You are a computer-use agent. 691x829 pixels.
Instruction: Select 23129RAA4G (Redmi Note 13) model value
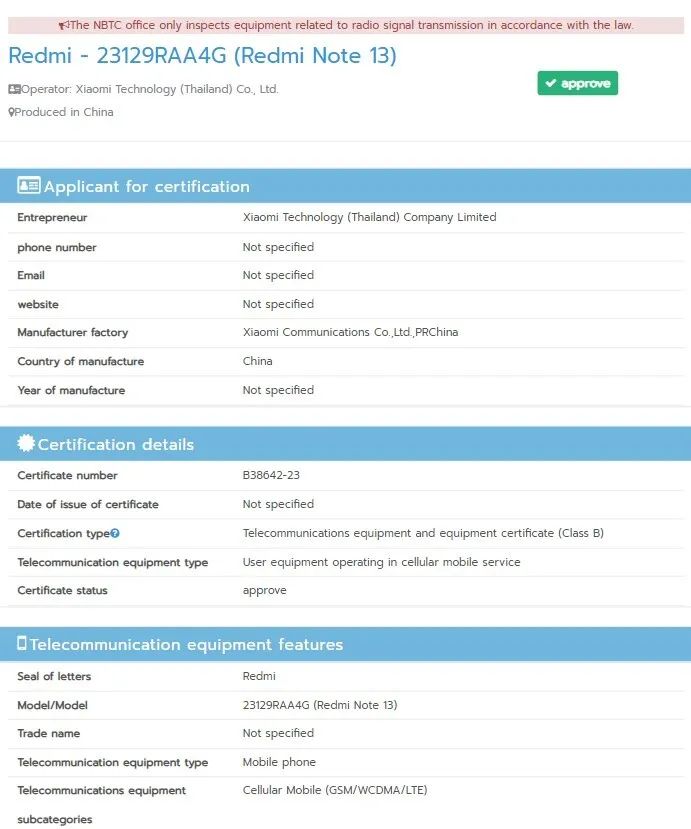[320, 705]
